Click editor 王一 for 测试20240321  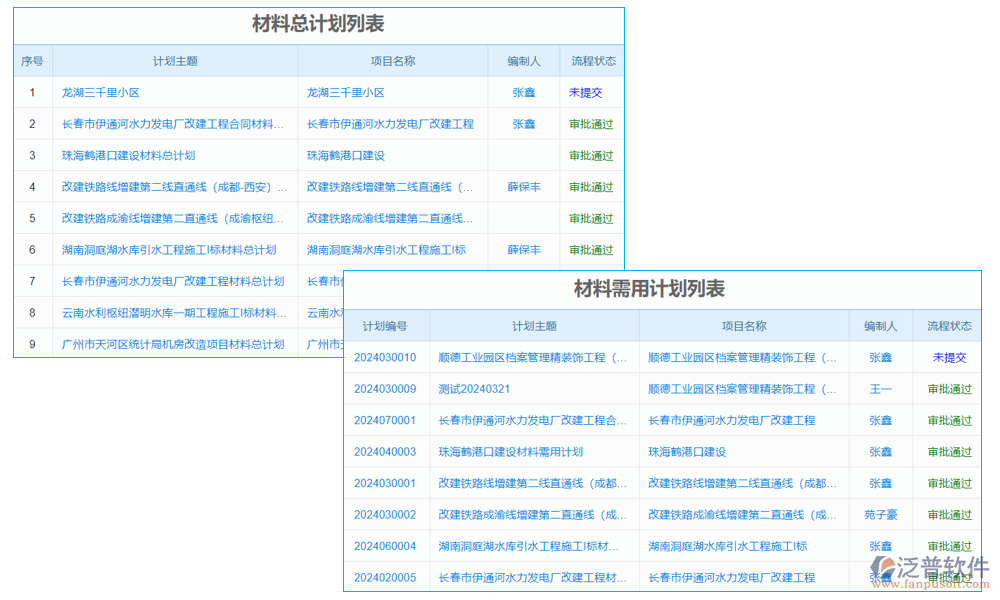pyautogui.click(x=880, y=389)
